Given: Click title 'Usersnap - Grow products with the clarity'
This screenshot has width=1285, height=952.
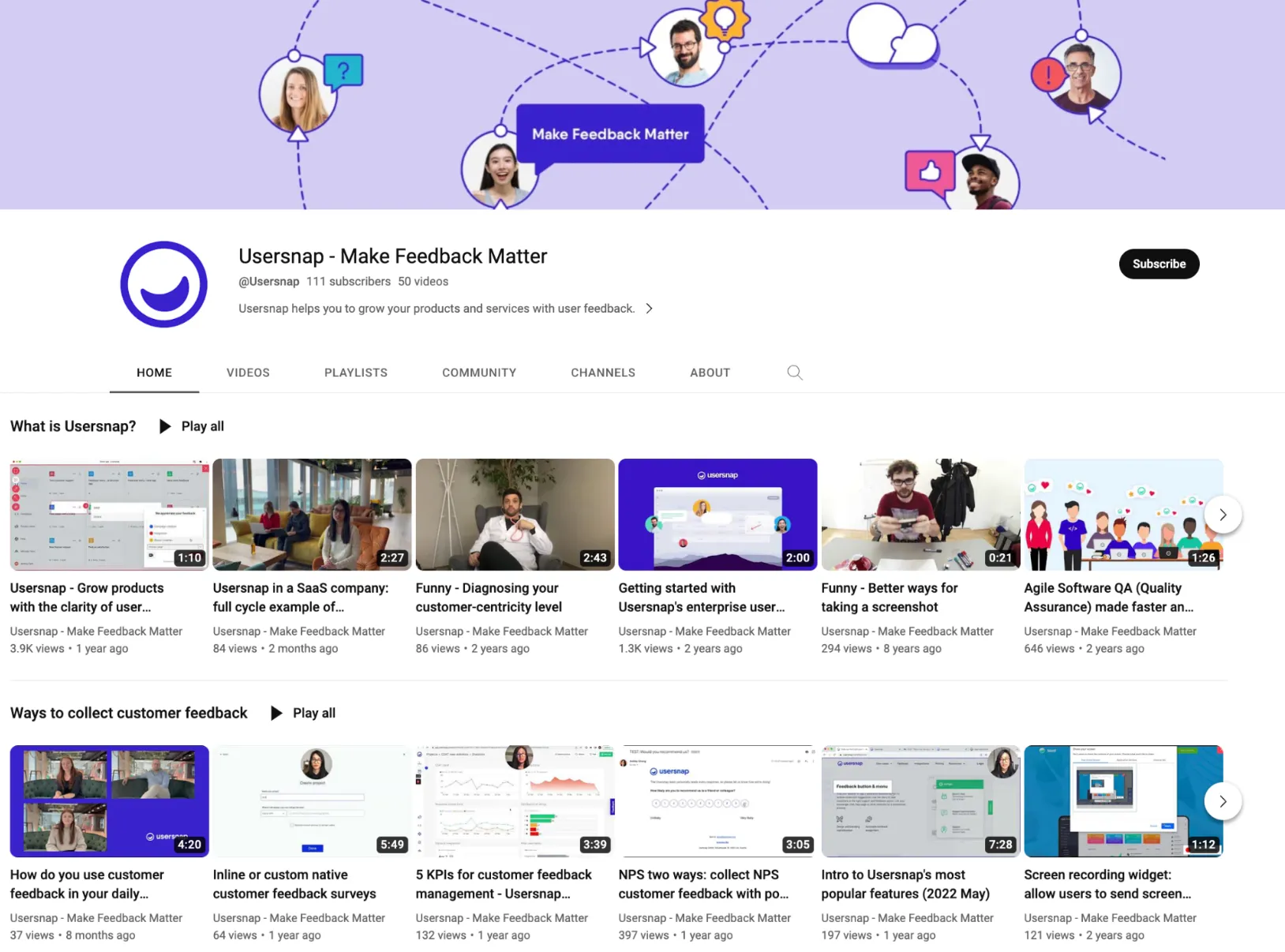Looking at the screenshot, I should pos(87,598).
